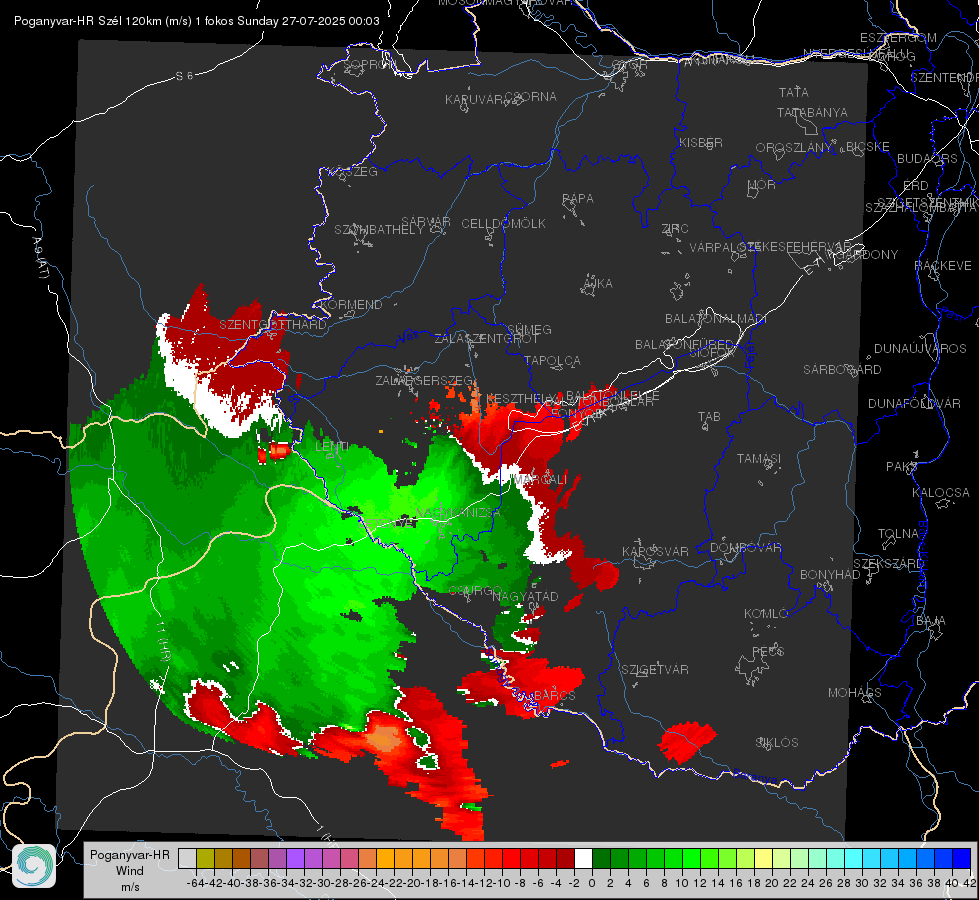Select the MOHACS label
This screenshot has height=900, width=979.
(854, 693)
